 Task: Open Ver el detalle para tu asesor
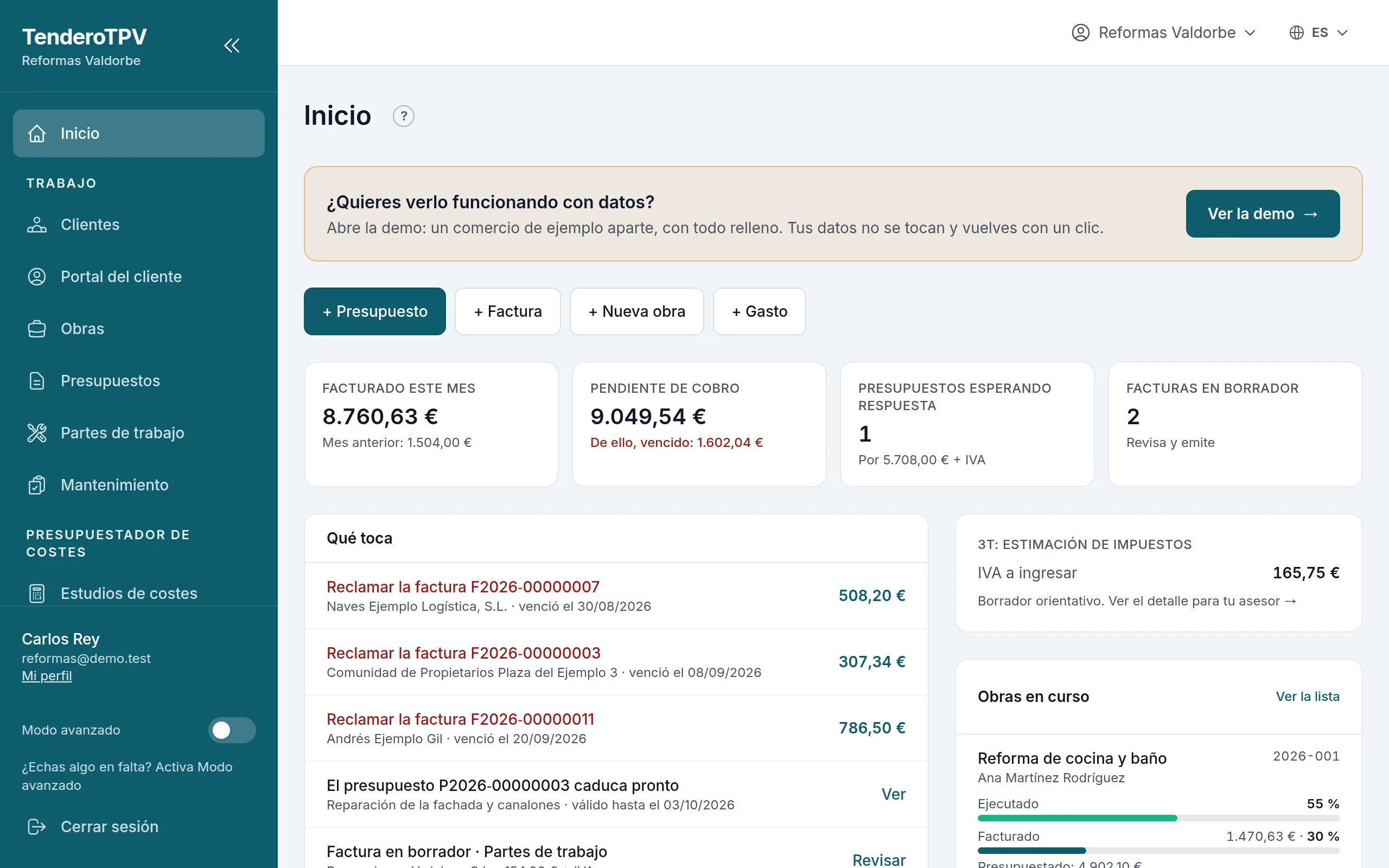[1202, 601]
